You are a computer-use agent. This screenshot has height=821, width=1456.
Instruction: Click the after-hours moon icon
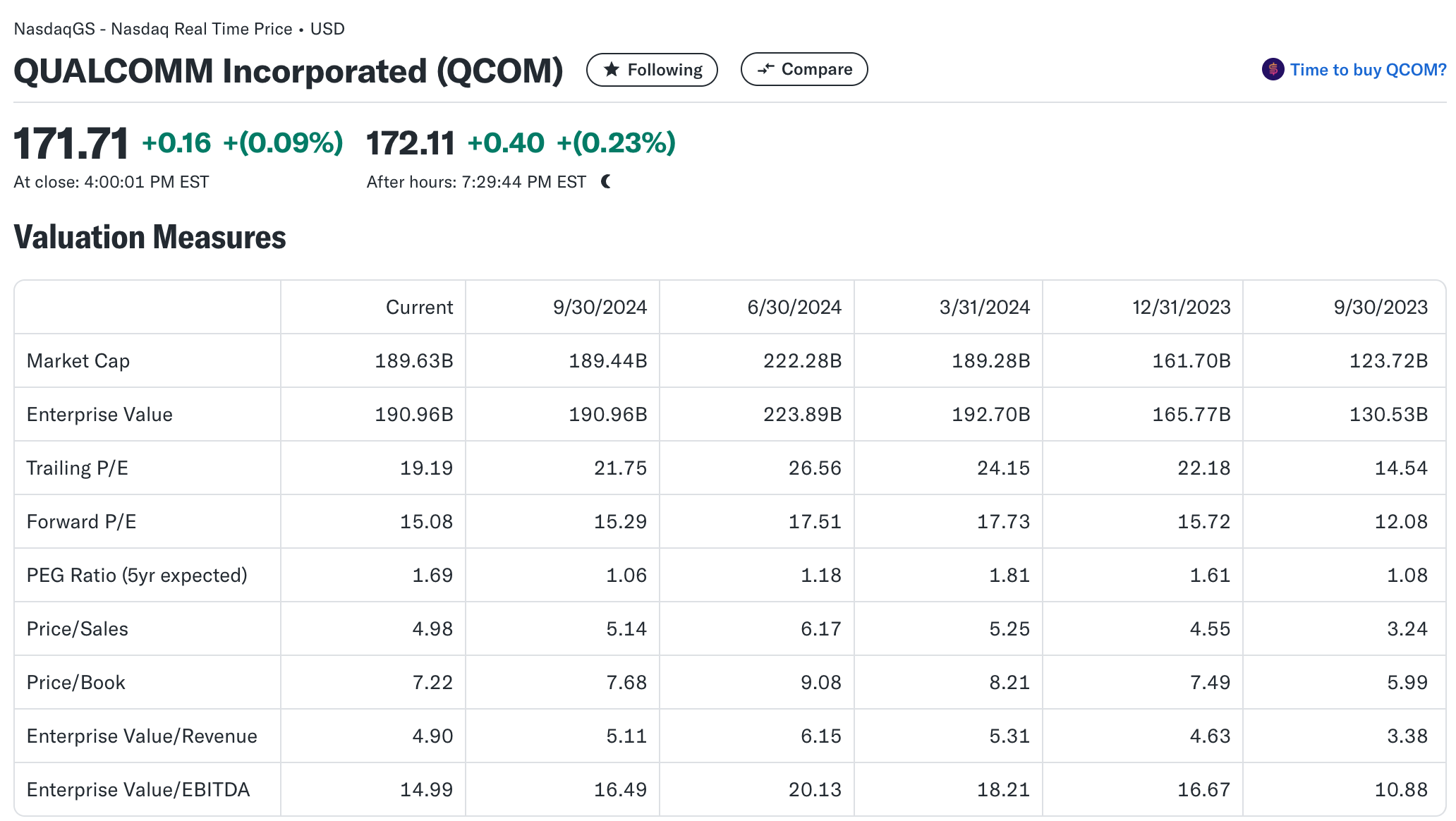606,182
